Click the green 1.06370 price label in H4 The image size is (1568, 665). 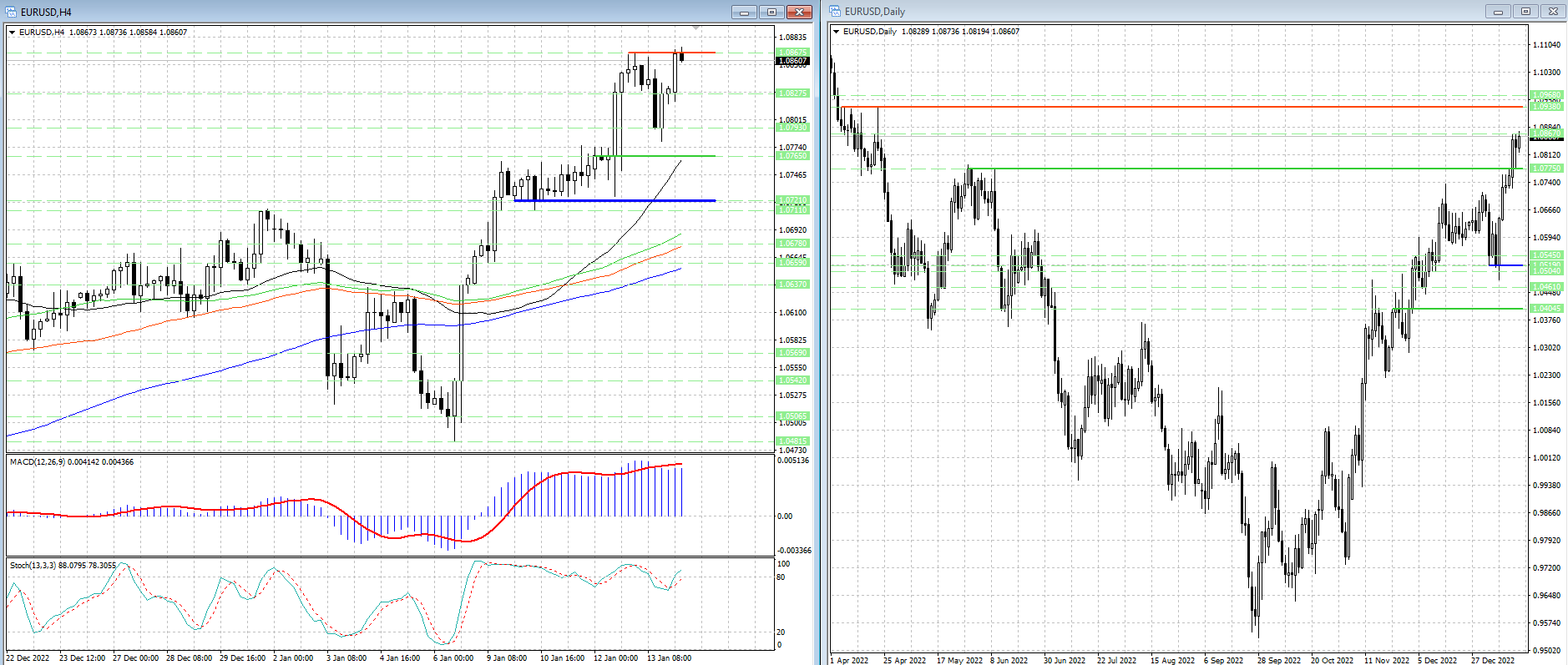coord(792,285)
